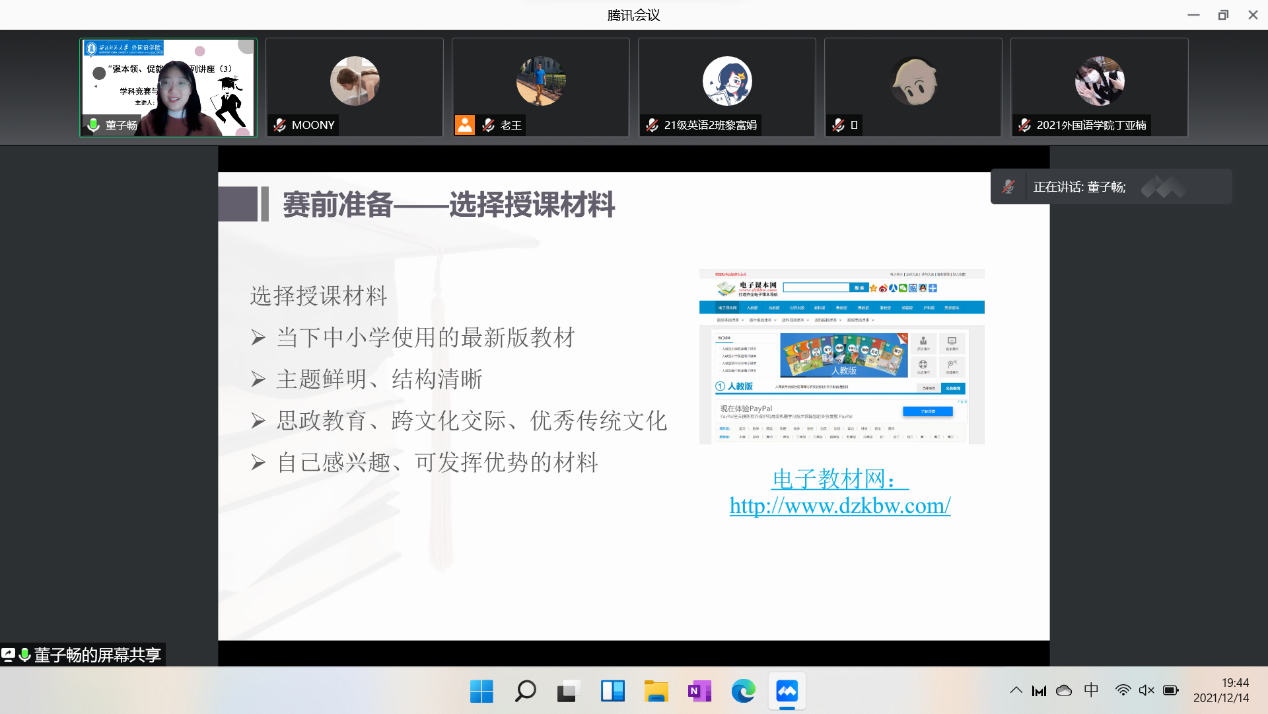
Task: Click the 董子畅的屏幕共享 screen share label
Action: [x=97, y=655]
